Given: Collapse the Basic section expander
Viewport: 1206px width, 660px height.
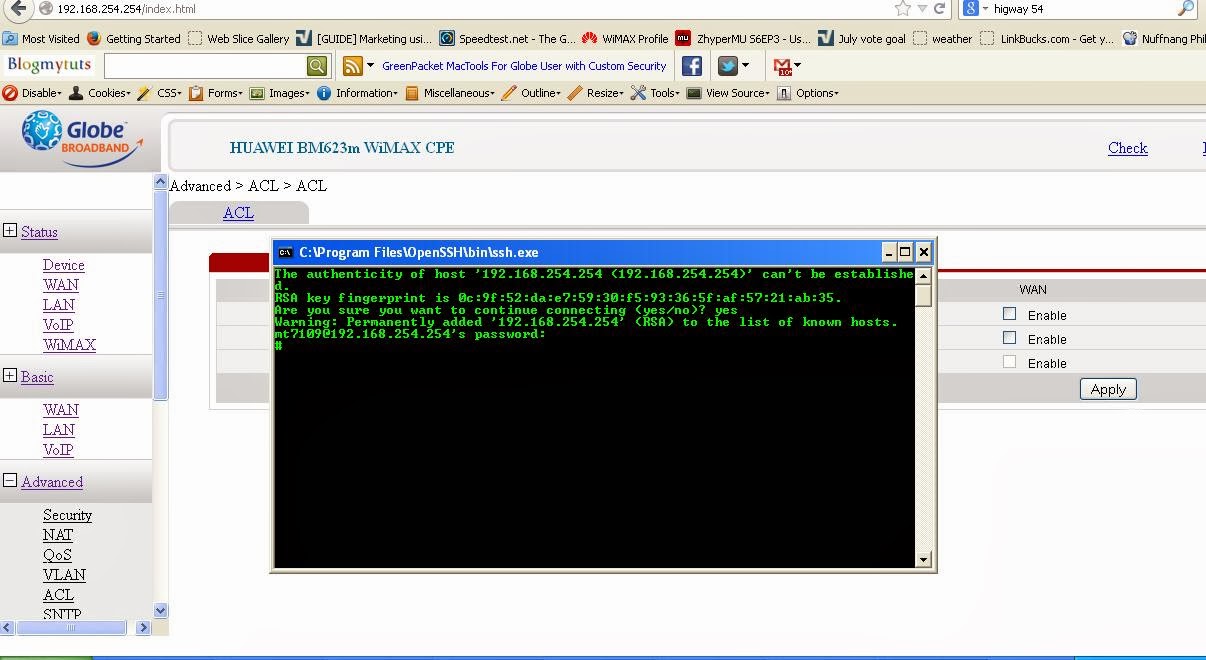Looking at the screenshot, I should point(10,376).
